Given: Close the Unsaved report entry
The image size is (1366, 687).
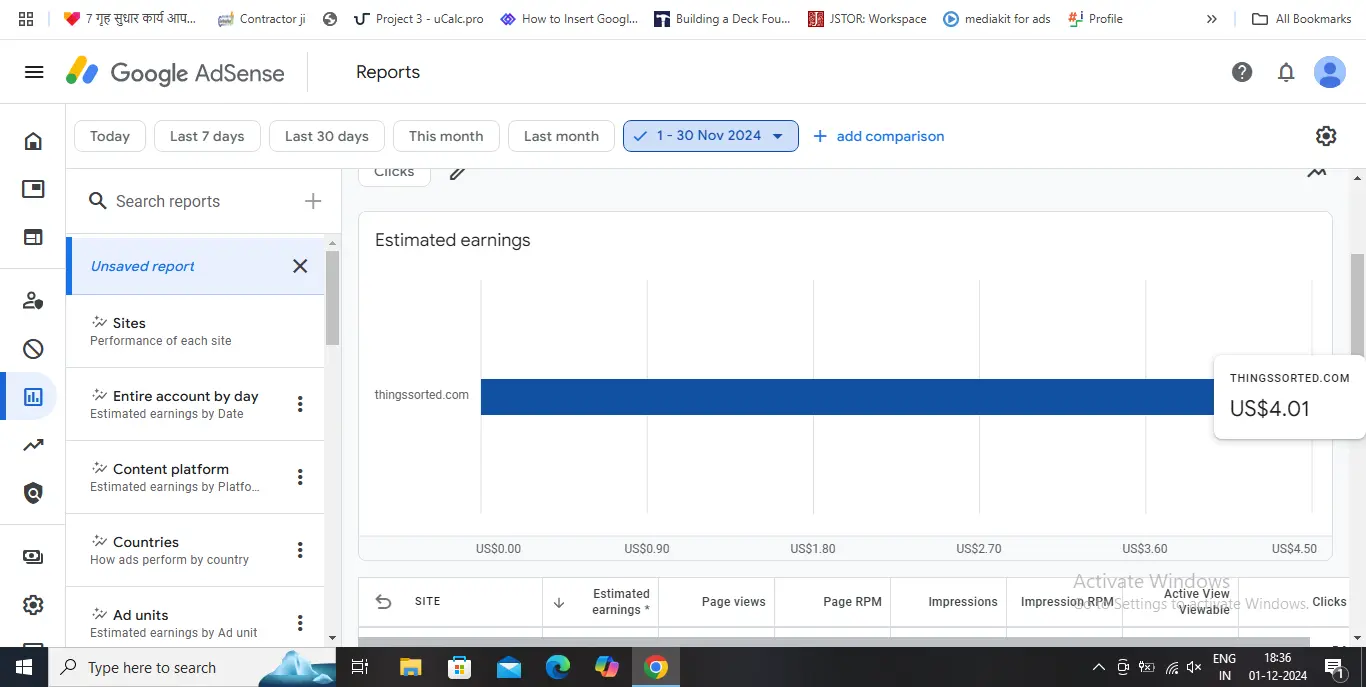Looking at the screenshot, I should click(300, 266).
